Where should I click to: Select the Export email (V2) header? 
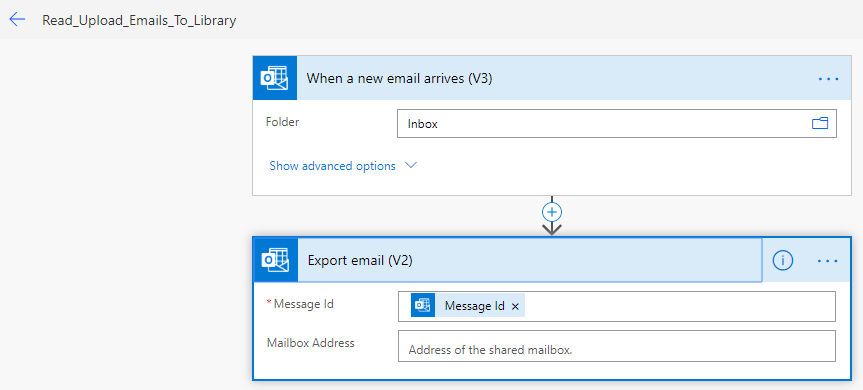pos(507,260)
